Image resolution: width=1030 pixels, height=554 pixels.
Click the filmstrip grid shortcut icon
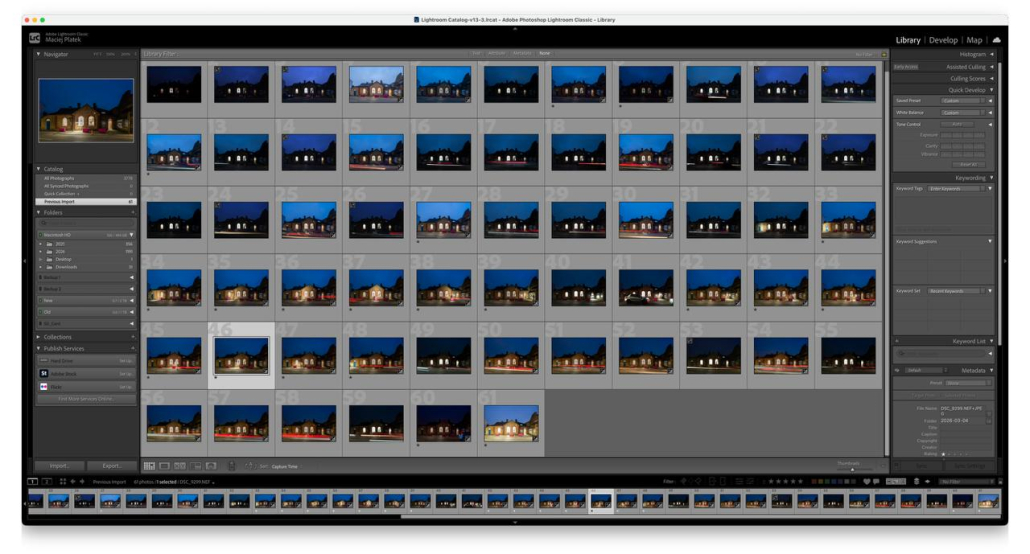[x=62, y=482]
